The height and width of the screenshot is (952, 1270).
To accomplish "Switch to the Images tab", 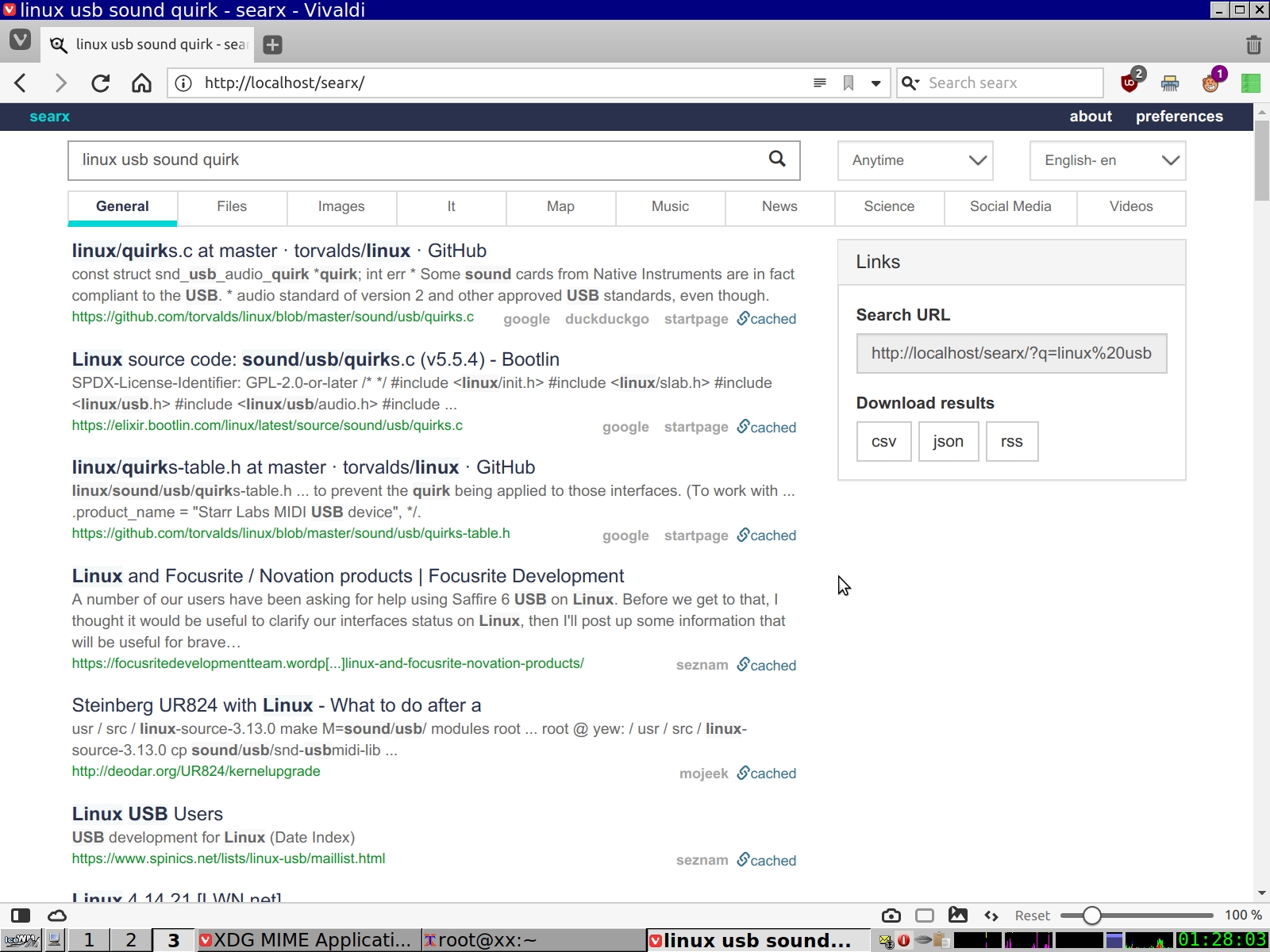I will [x=341, y=207].
